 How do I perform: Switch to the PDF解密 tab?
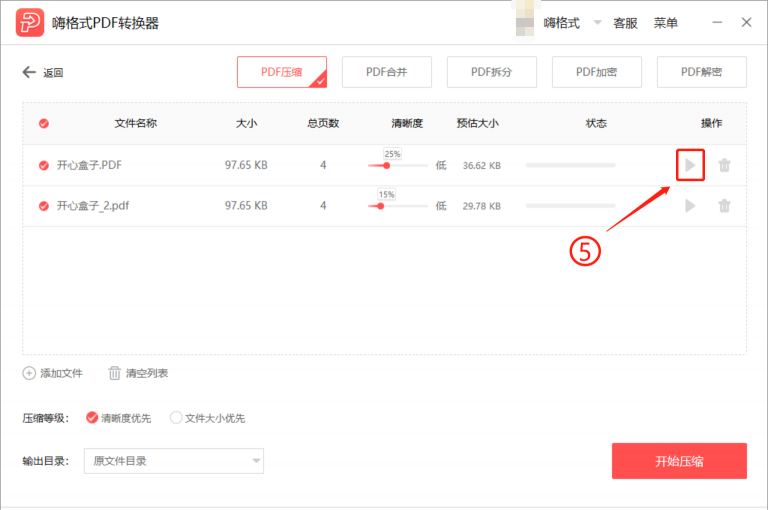click(x=701, y=72)
